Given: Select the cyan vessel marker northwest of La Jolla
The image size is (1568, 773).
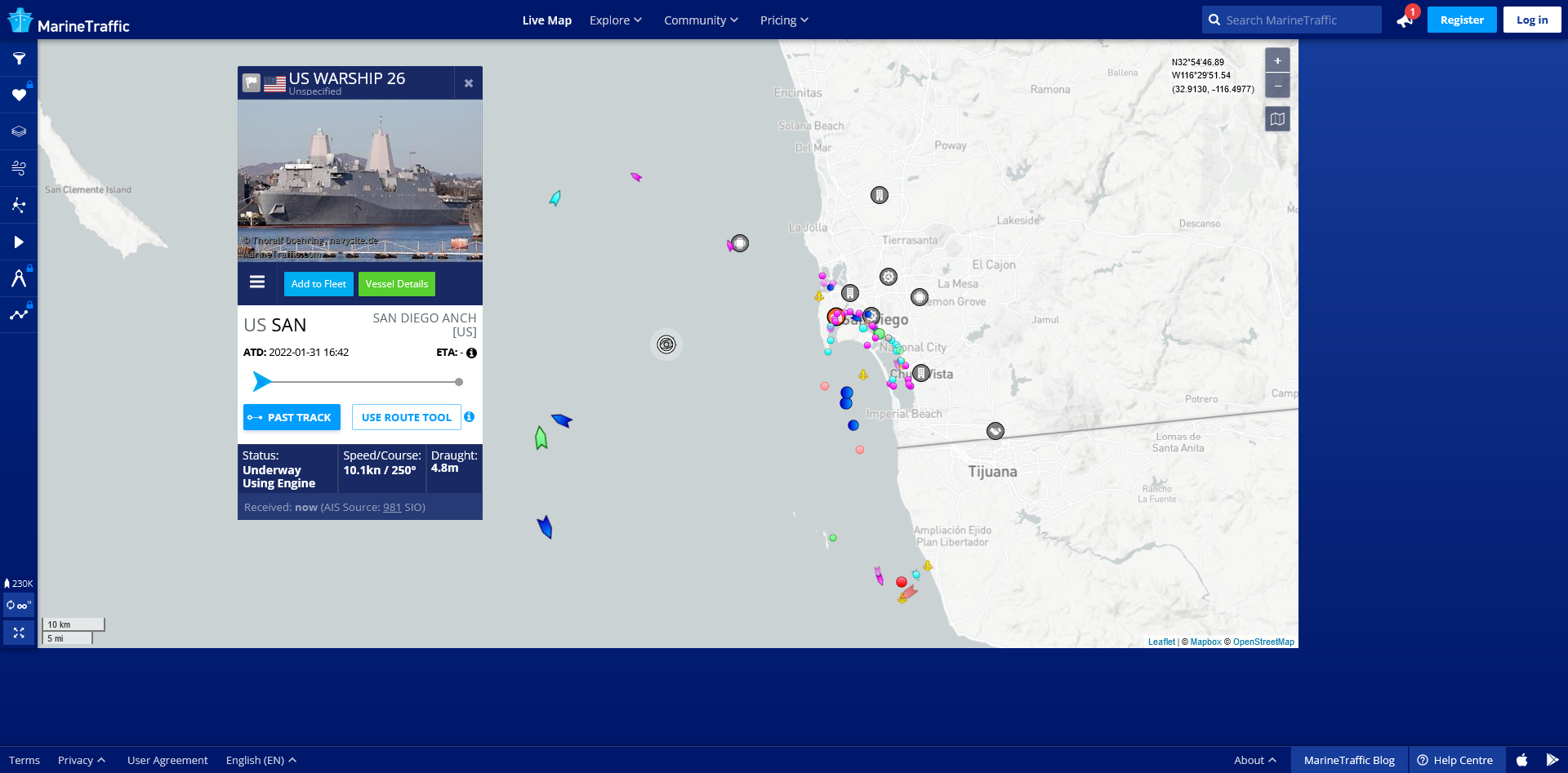Looking at the screenshot, I should click(x=555, y=198).
